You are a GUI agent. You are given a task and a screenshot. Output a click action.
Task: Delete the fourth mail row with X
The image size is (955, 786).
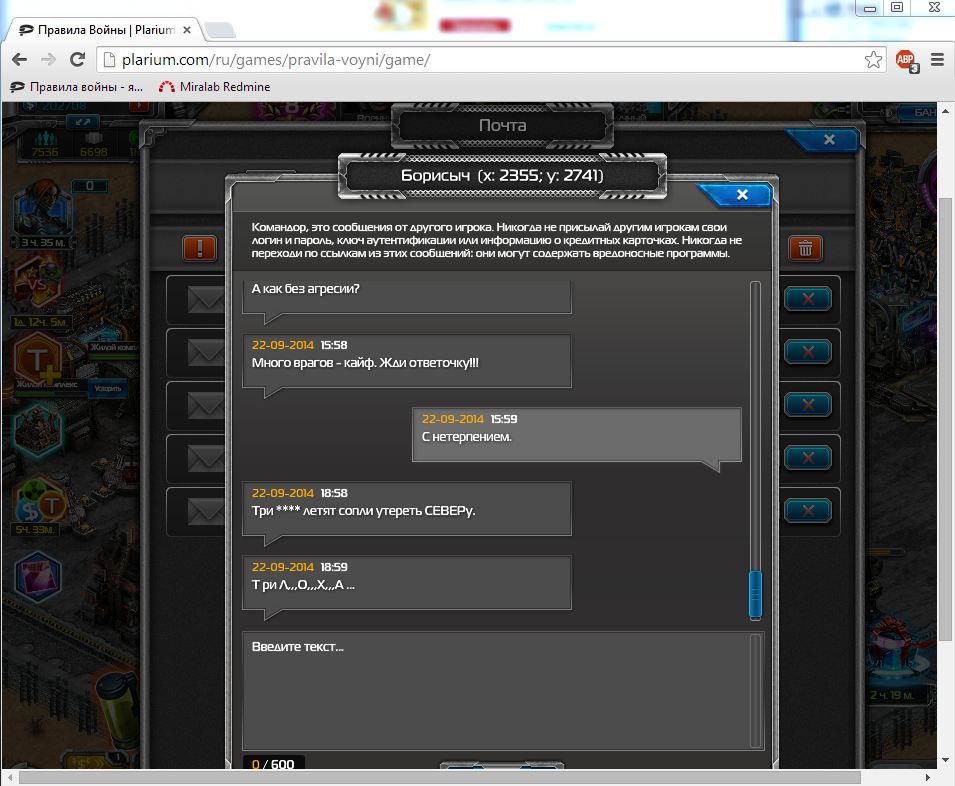pyautogui.click(x=808, y=457)
